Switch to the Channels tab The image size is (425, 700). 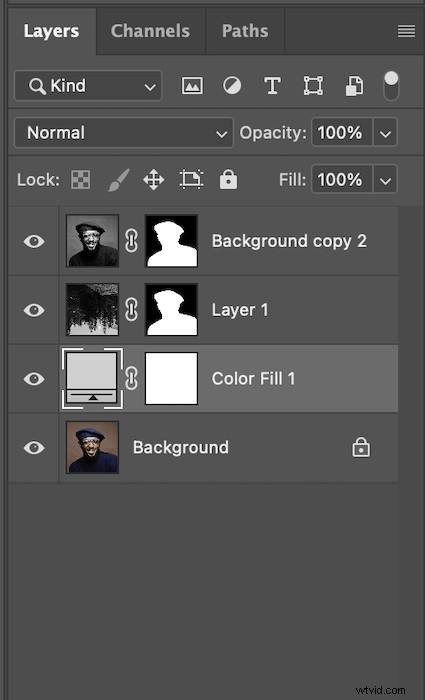coord(150,31)
